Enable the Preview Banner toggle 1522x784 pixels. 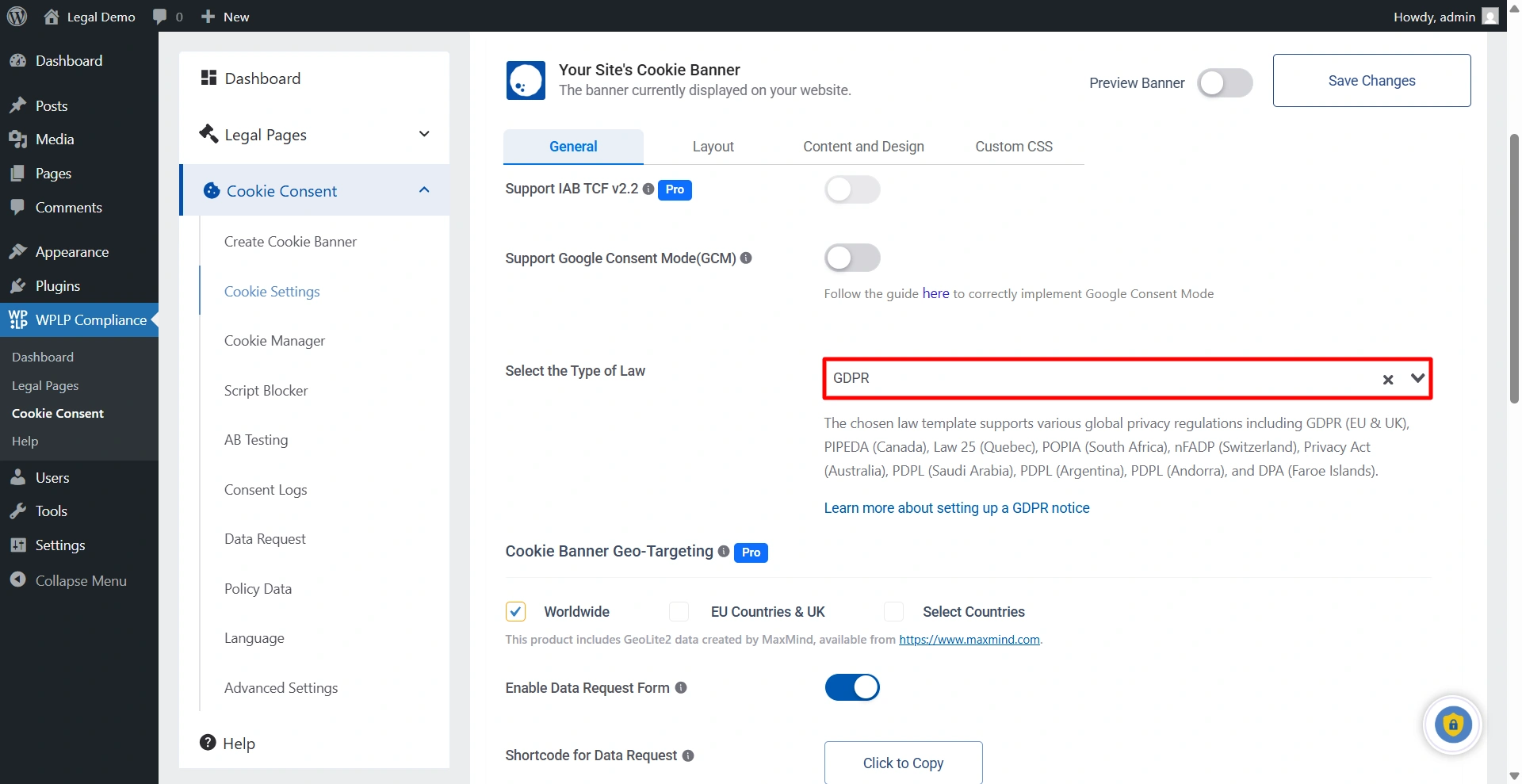1225,83
